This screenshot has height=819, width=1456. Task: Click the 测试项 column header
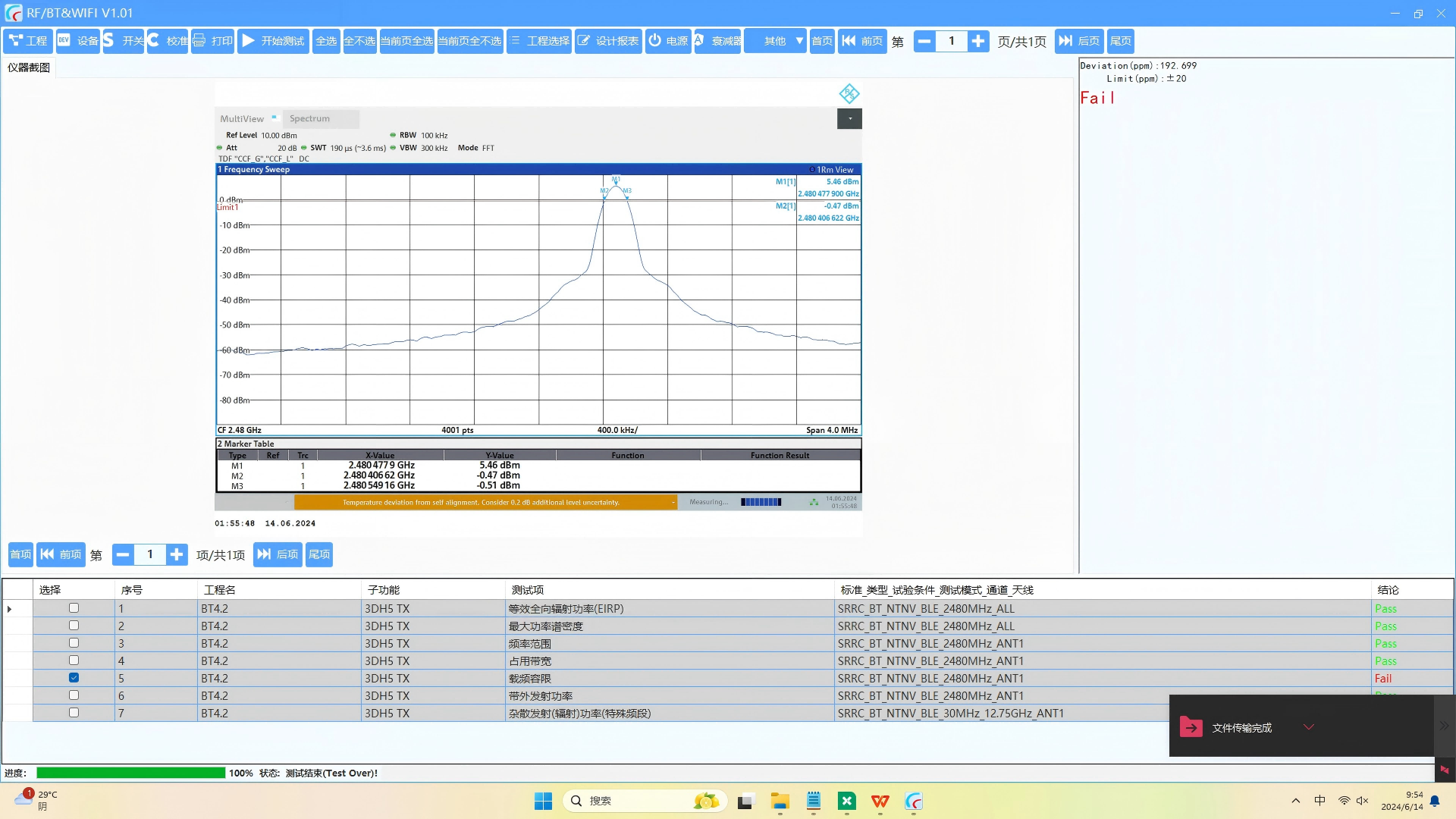click(670, 590)
